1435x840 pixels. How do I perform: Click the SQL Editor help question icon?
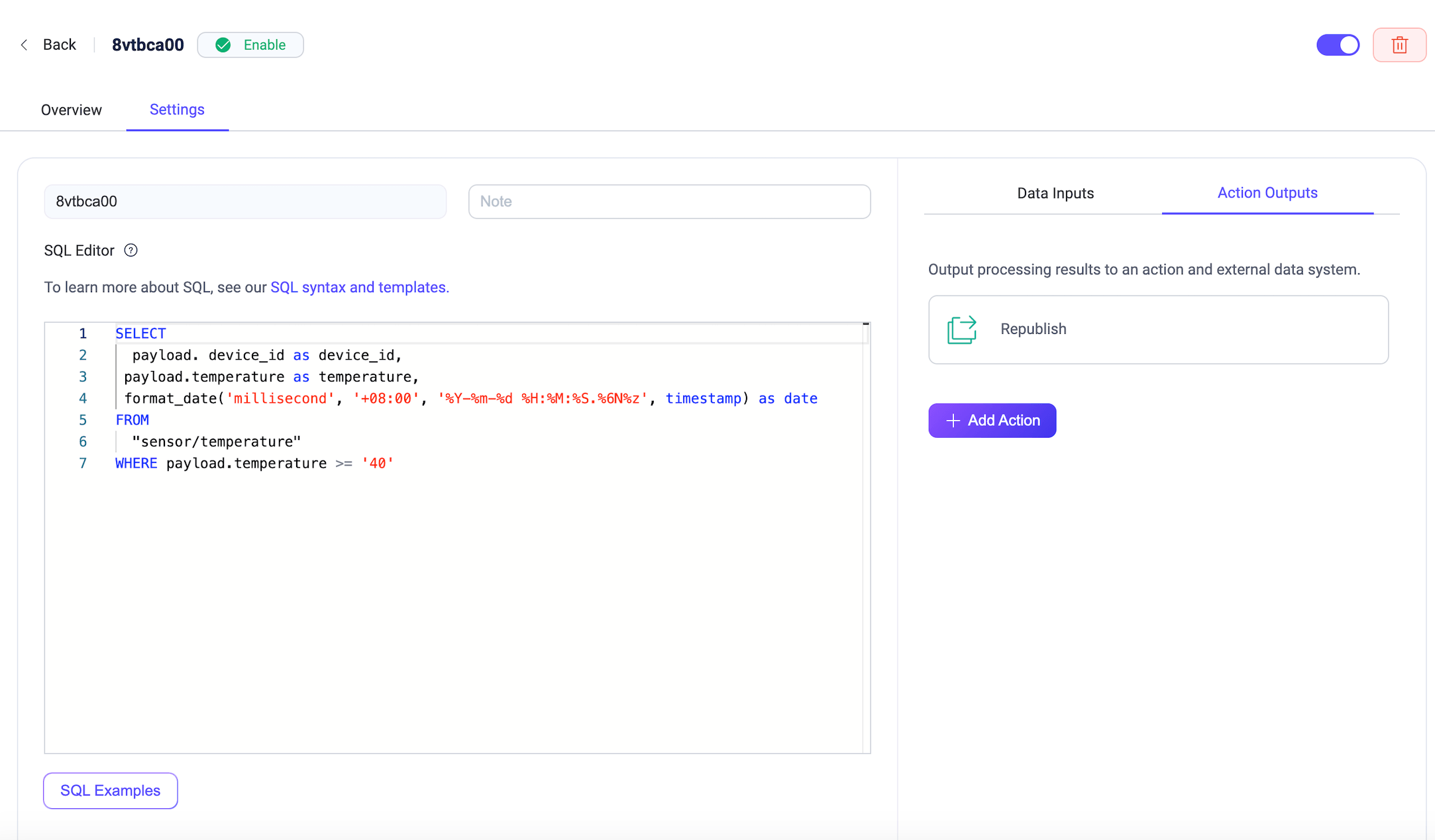[131, 250]
